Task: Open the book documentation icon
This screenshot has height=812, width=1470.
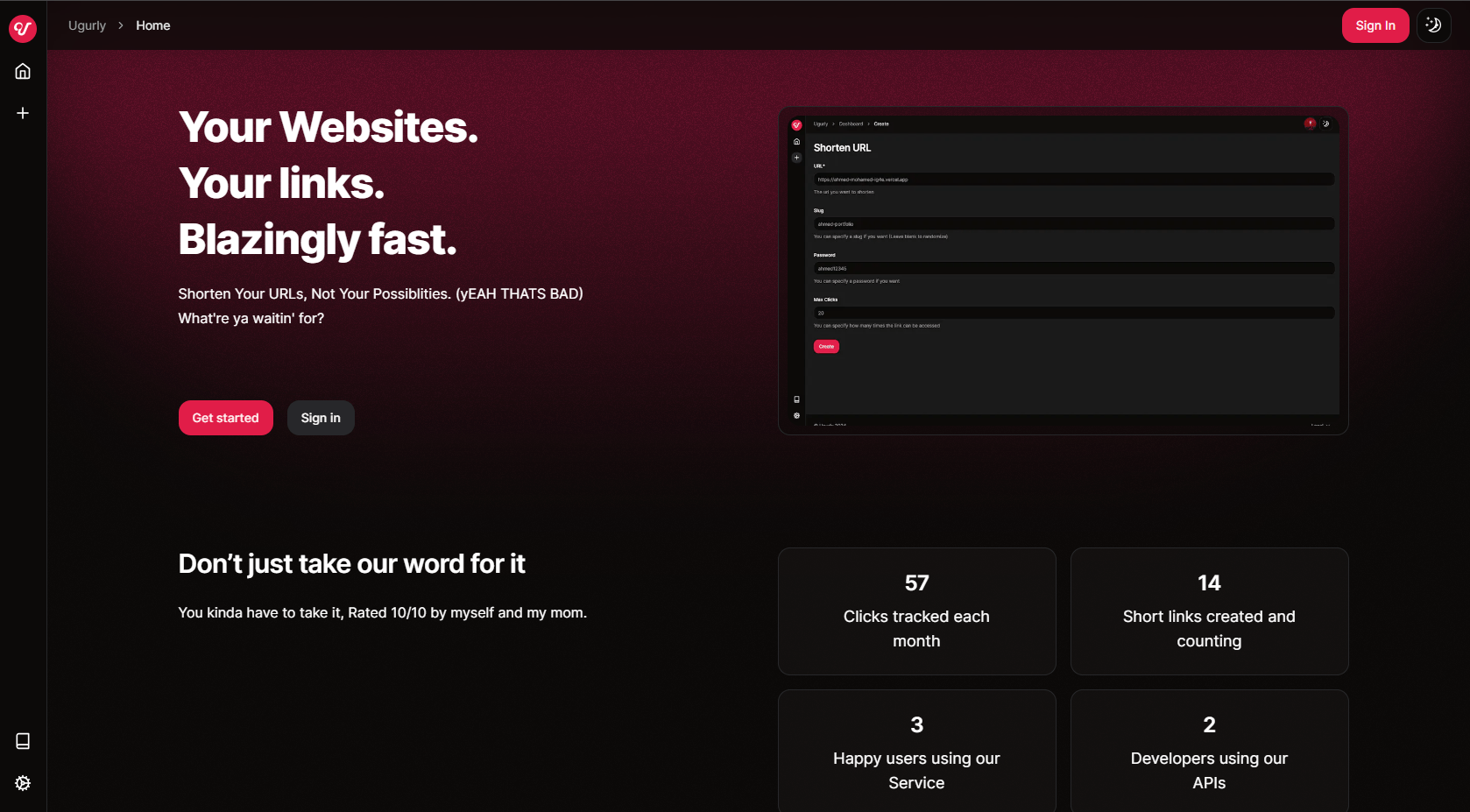Action: [23, 741]
